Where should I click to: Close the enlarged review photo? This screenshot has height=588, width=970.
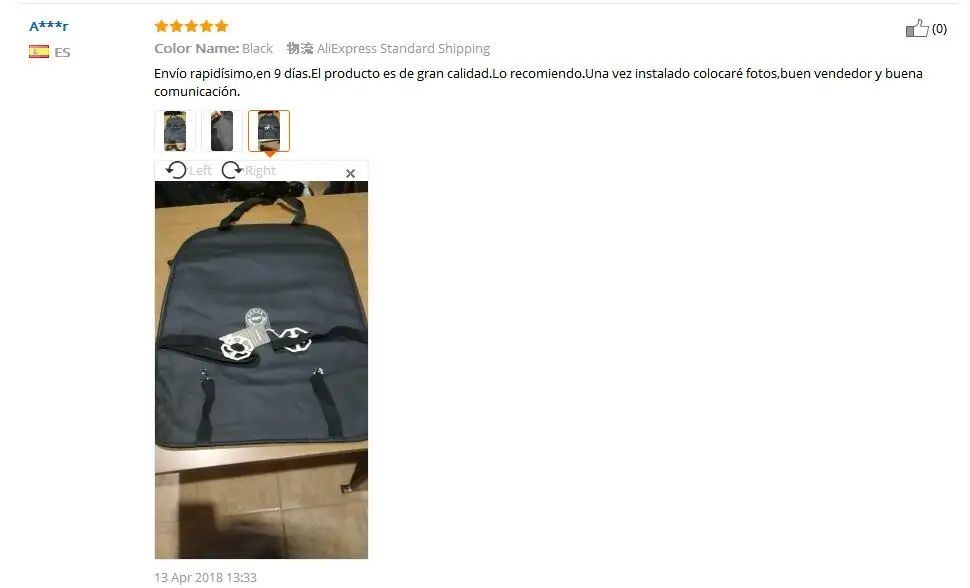coord(350,173)
